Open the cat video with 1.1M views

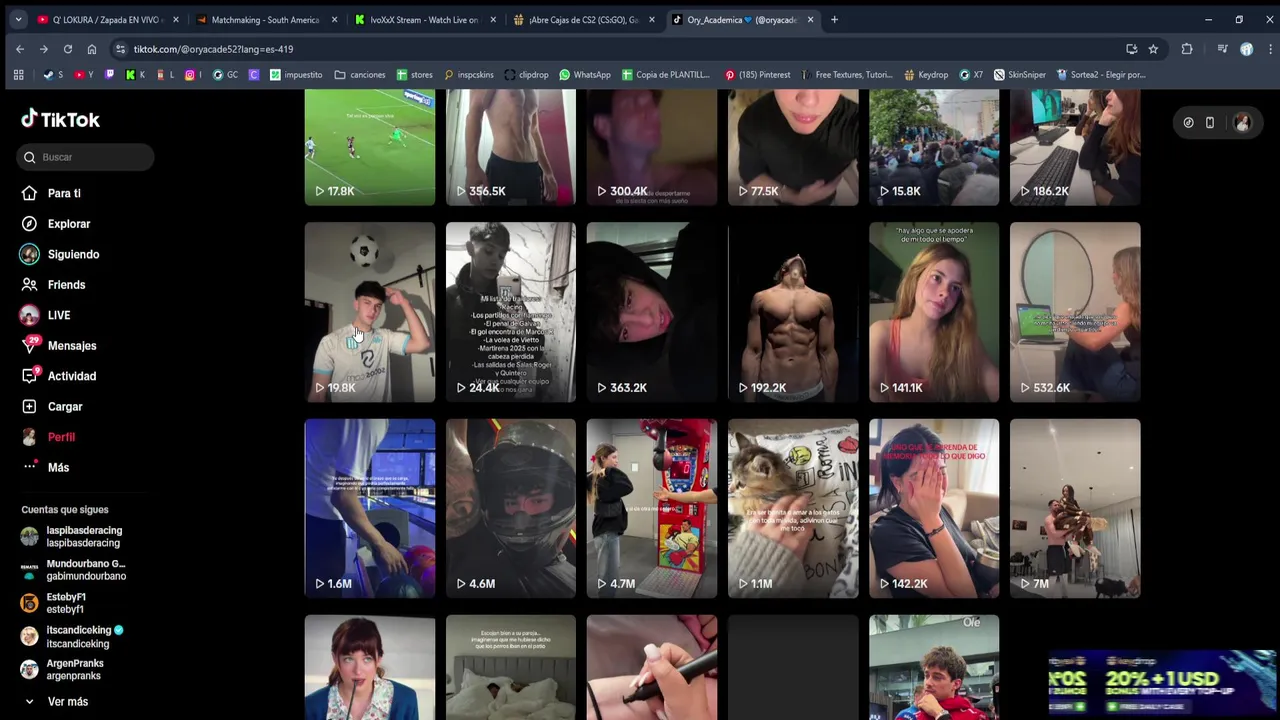point(793,508)
